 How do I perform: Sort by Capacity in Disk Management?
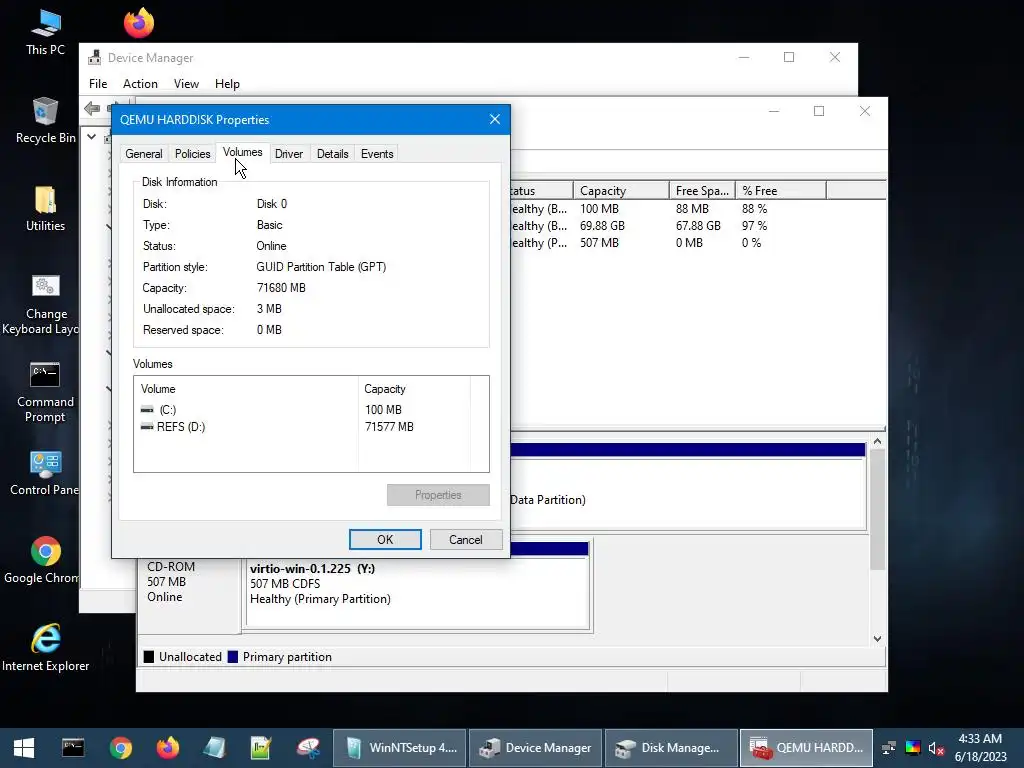click(620, 191)
